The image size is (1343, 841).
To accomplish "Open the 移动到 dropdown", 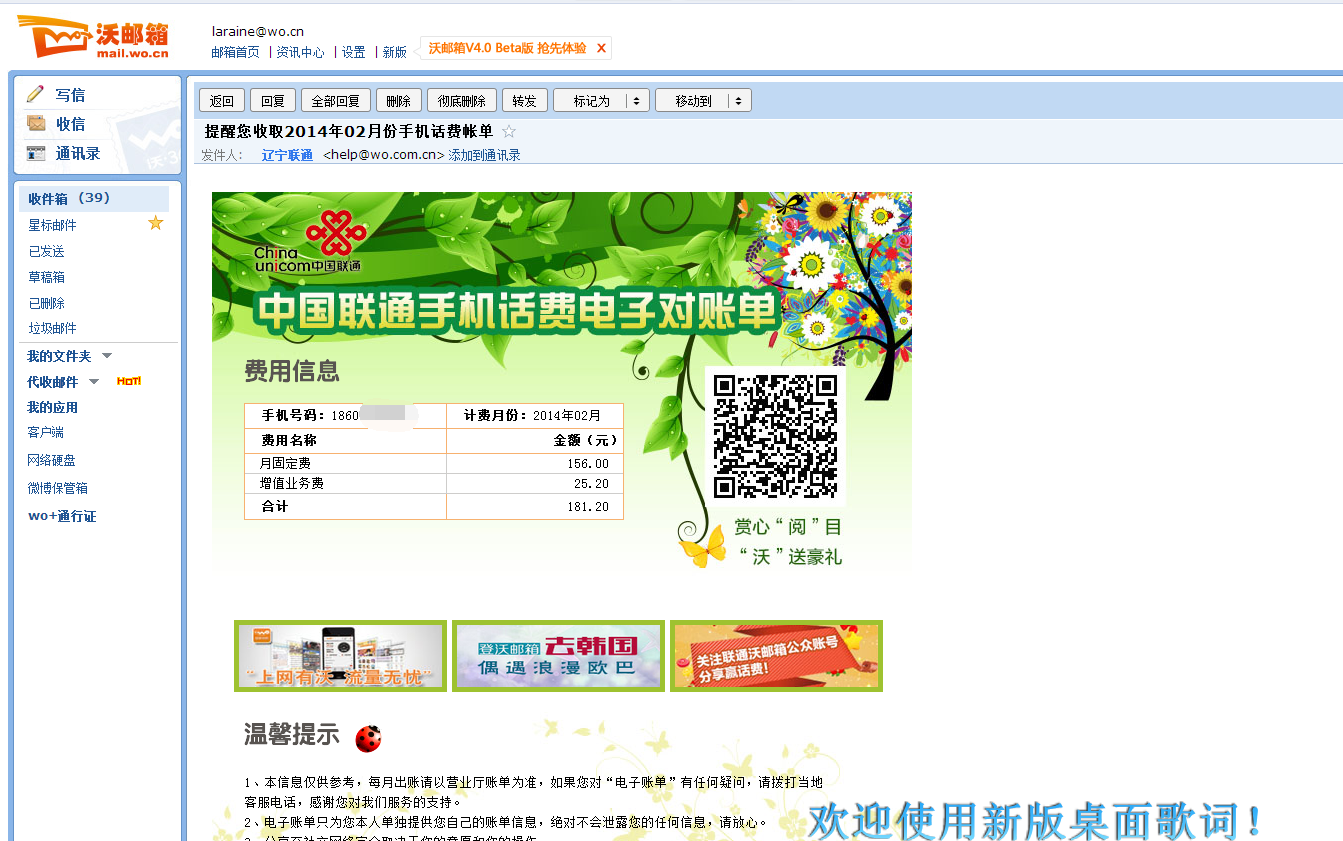I will point(703,101).
